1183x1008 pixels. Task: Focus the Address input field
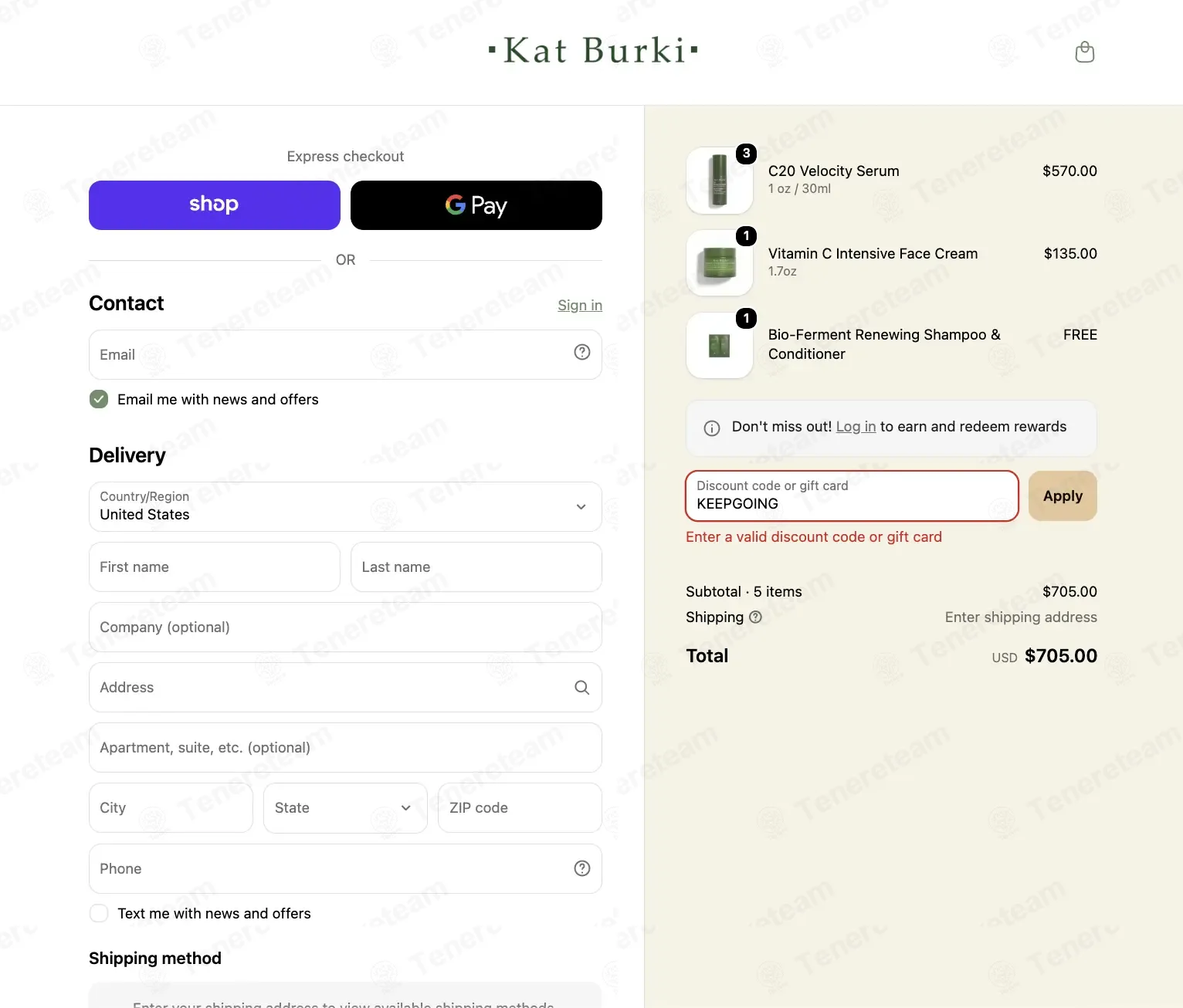click(x=345, y=687)
